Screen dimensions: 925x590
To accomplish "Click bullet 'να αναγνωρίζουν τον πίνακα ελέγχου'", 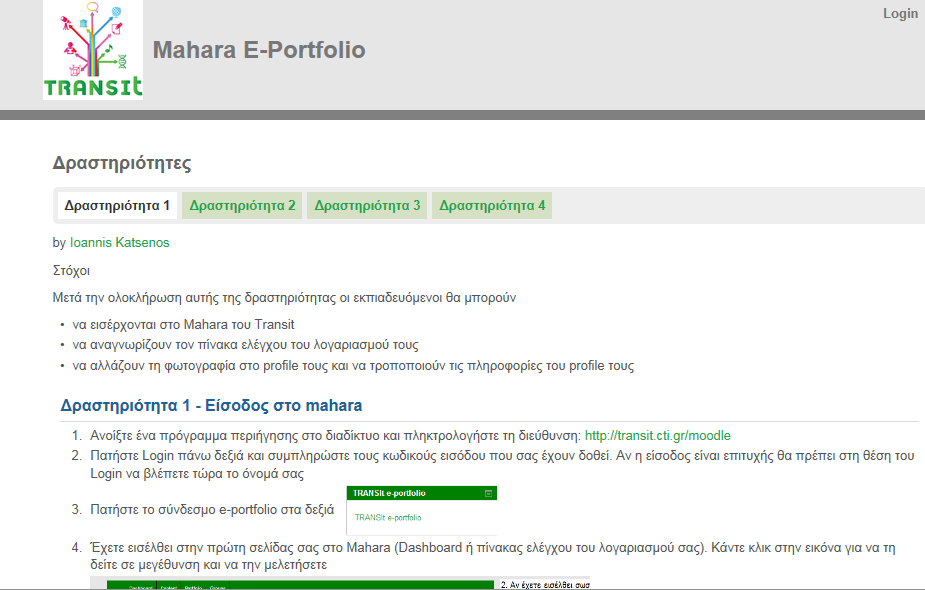I will 245,345.
